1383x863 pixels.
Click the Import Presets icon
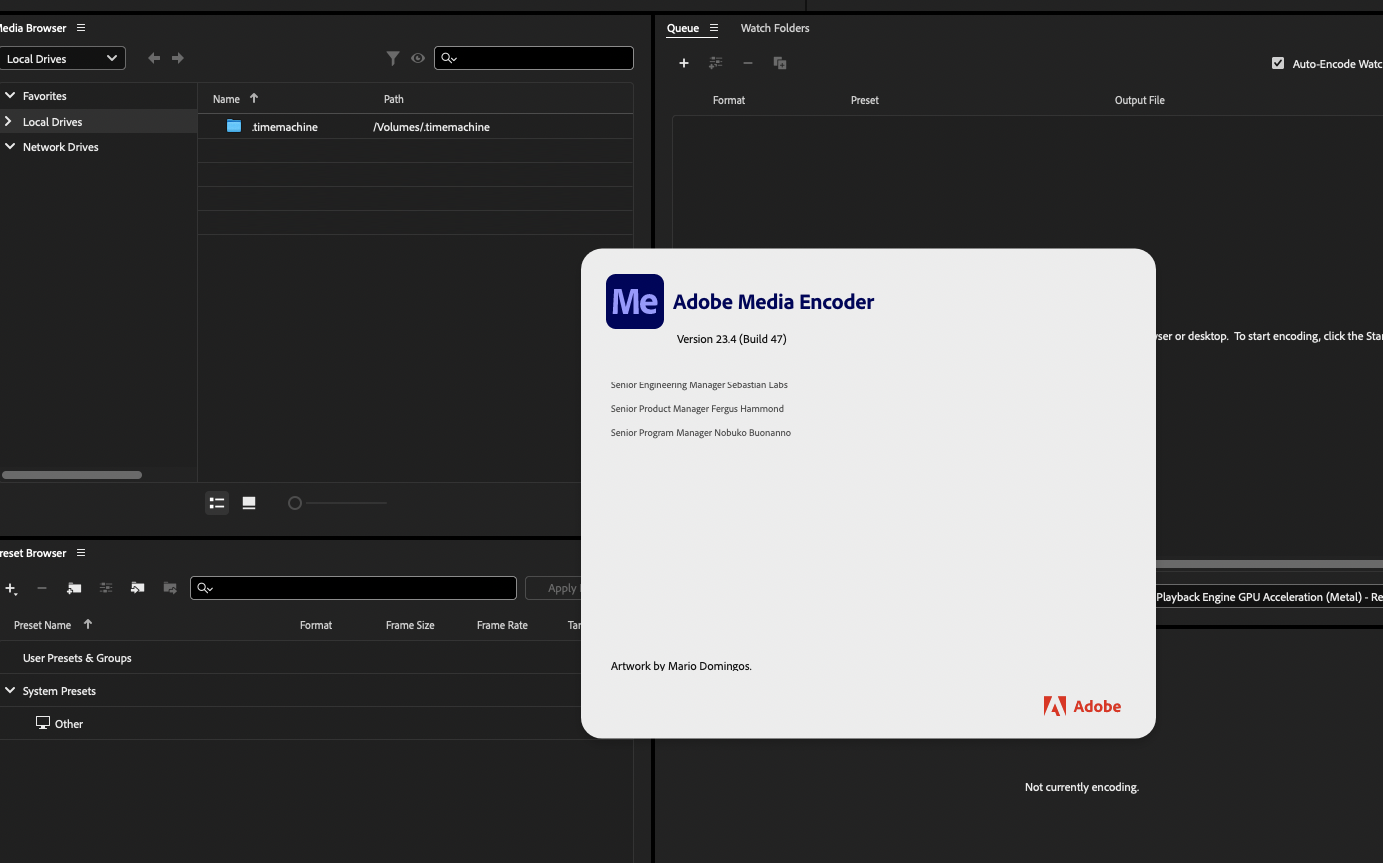[138, 588]
